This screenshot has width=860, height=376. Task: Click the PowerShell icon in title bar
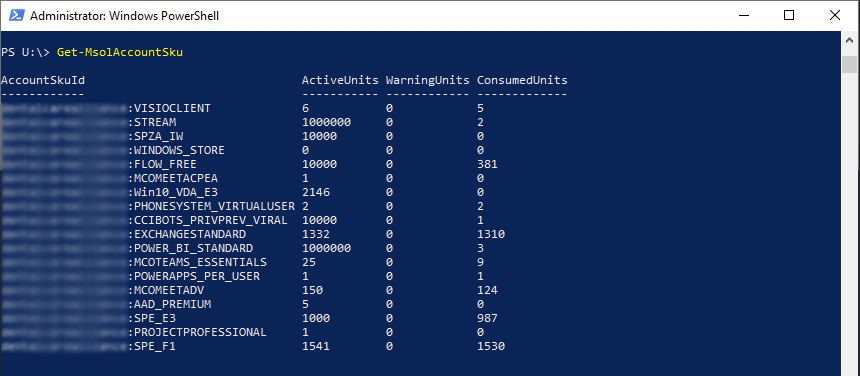[16, 15]
